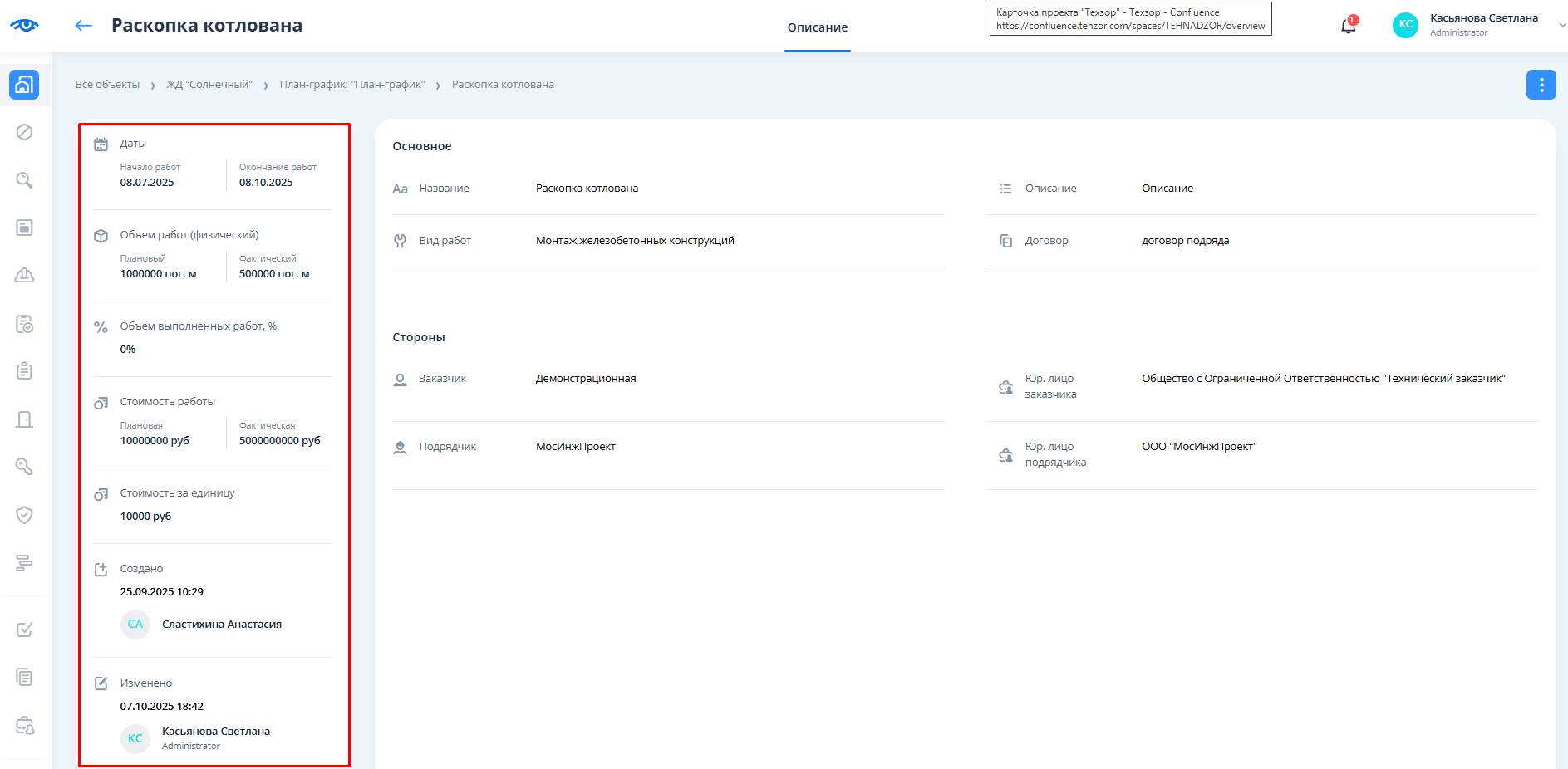Image resolution: width=1568 pixels, height=769 pixels.
Task: Switch to the Описание tab
Action: coord(817,27)
